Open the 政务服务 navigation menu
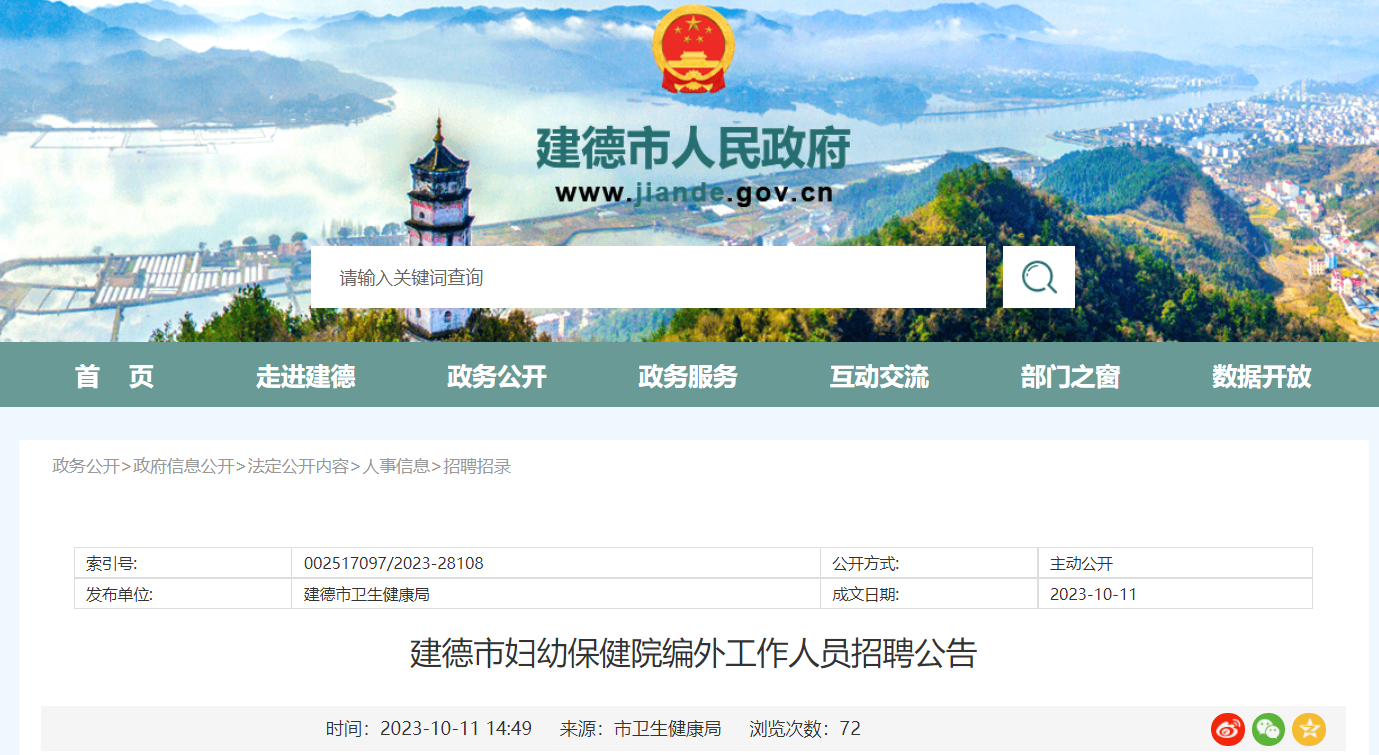This screenshot has width=1379, height=755. tap(688, 376)
